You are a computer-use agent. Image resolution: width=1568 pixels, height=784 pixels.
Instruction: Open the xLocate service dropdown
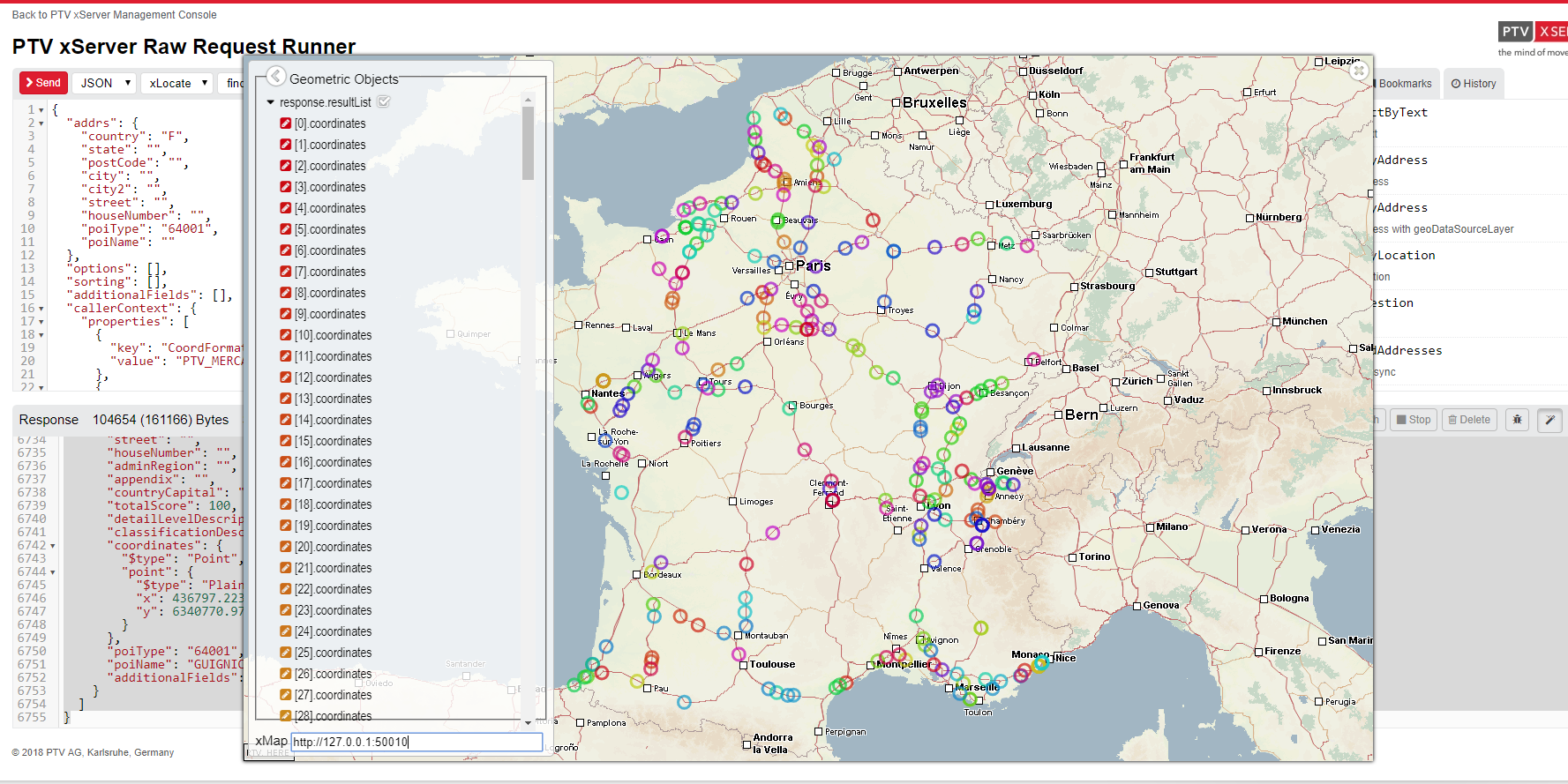(177, 83)
